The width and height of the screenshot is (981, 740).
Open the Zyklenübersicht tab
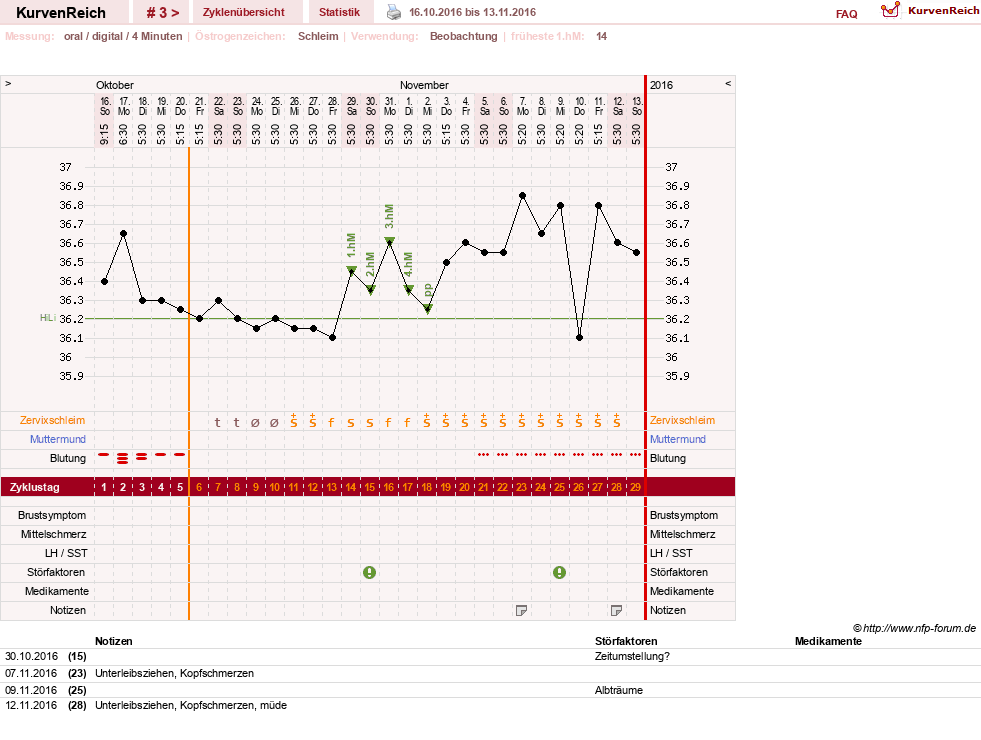click(x=243, y=12)
